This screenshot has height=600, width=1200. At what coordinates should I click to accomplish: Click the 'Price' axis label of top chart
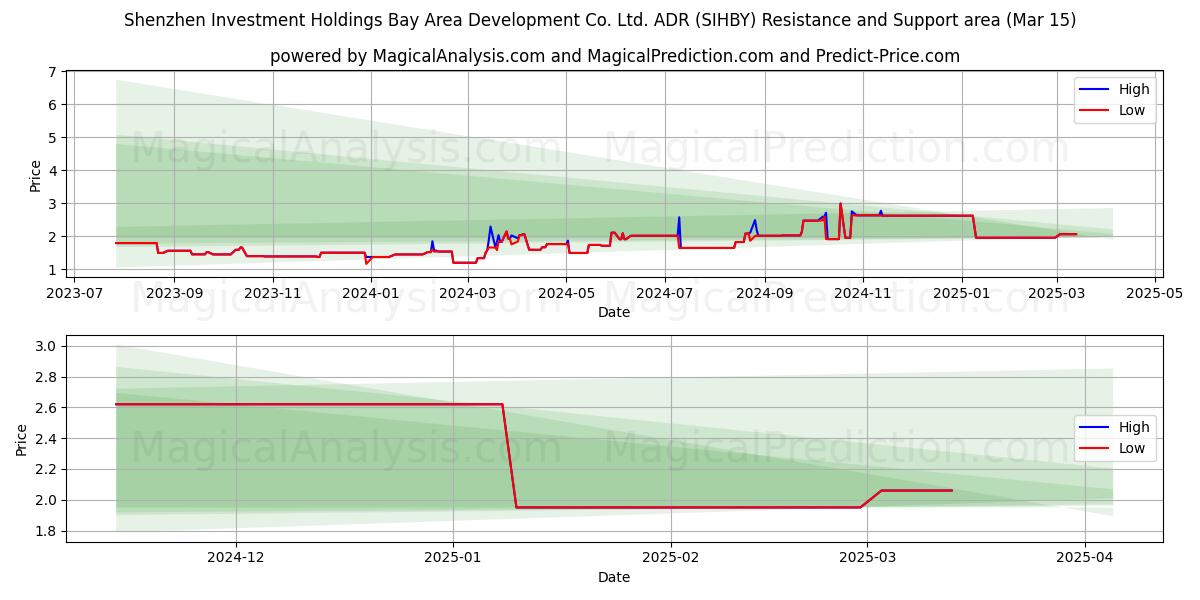point(36,176)
